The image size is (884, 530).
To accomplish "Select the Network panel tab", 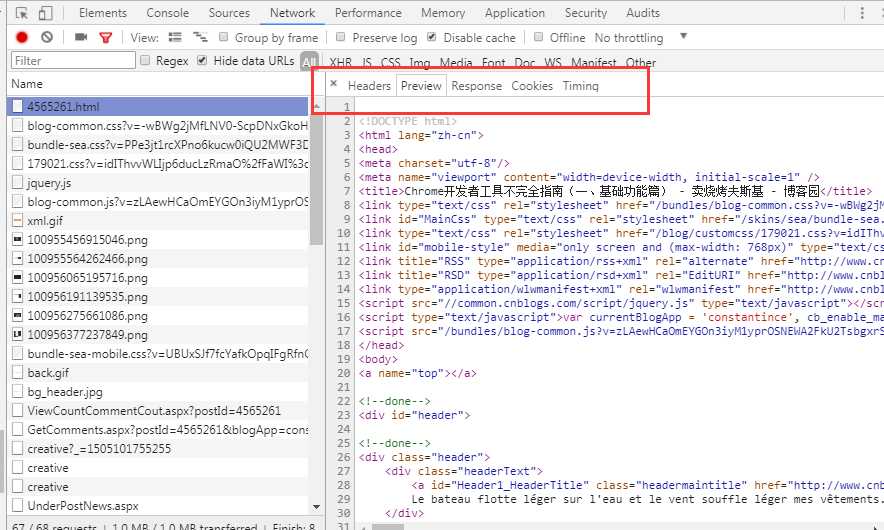I will click(292, 13).
